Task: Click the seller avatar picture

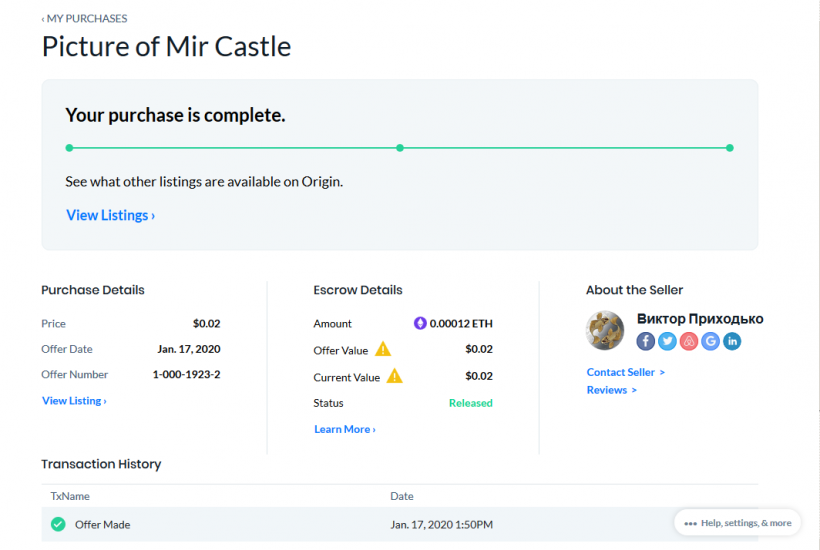Action: pyautogui.click(x=605, y=330)
